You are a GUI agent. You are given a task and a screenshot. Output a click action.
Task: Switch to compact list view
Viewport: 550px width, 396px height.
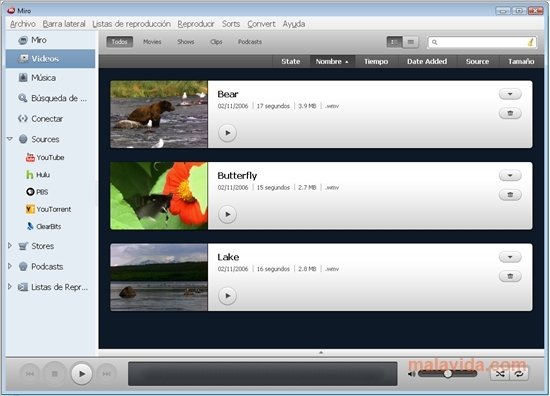[x=410, y=42]
